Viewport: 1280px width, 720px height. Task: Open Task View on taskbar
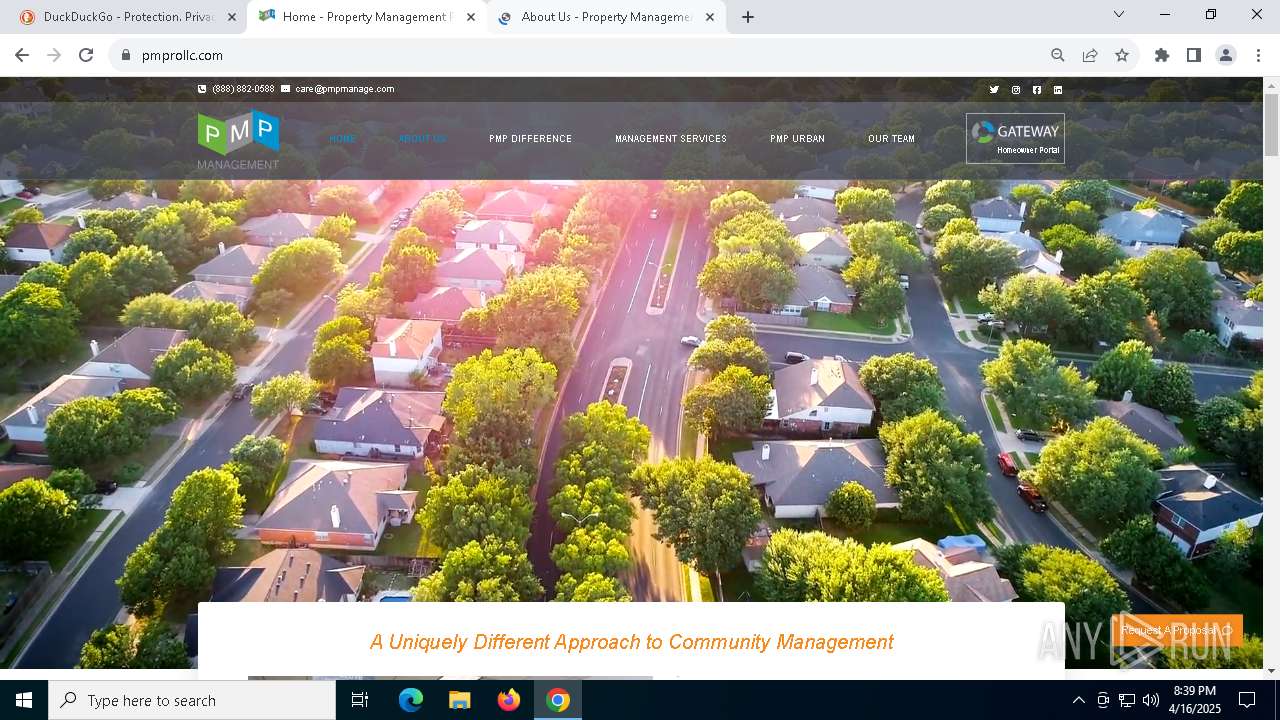coord(360,700)
